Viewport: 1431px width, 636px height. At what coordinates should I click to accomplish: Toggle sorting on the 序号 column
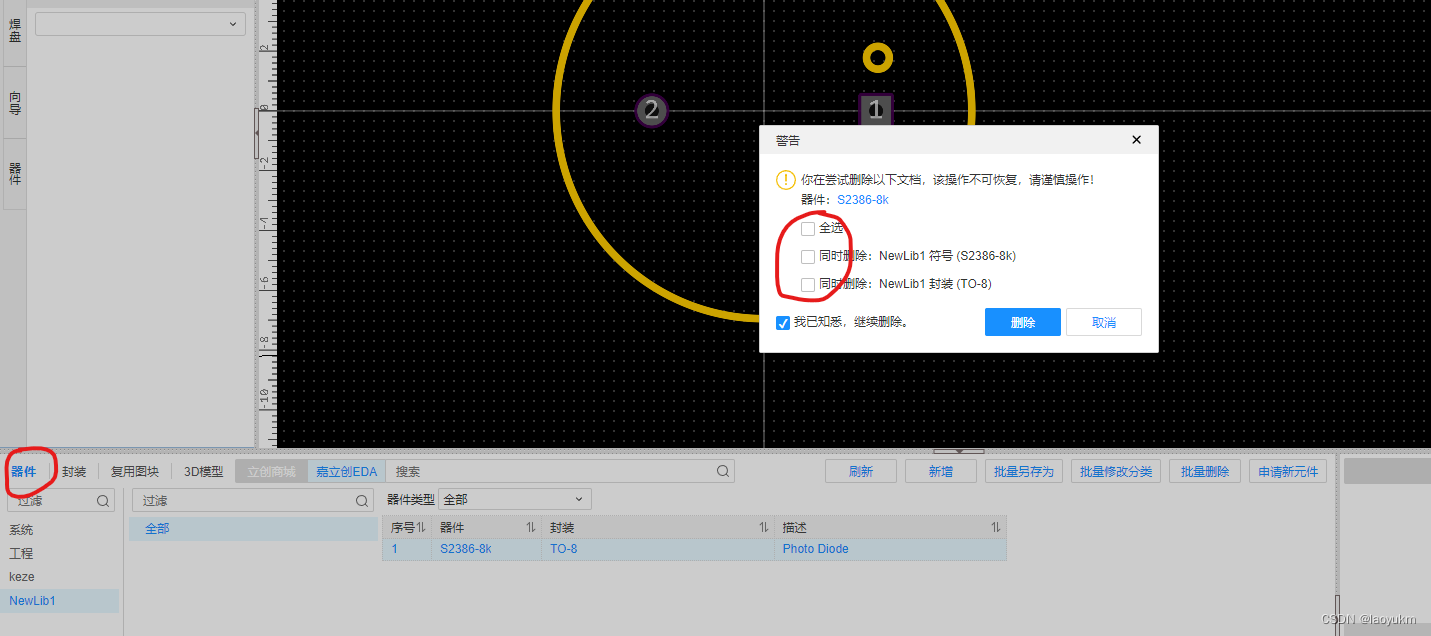(x=420, y=527)
